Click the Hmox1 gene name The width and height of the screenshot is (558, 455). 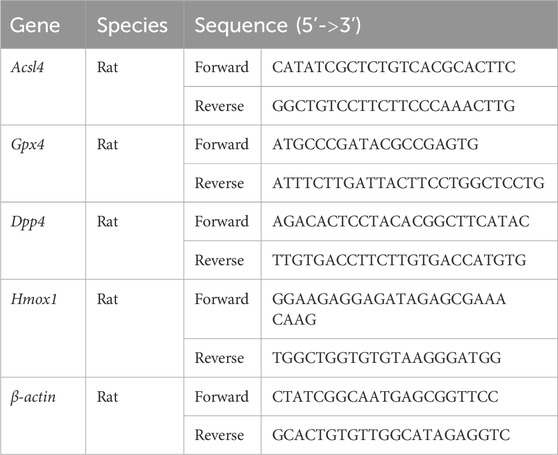tap(34, 299)
